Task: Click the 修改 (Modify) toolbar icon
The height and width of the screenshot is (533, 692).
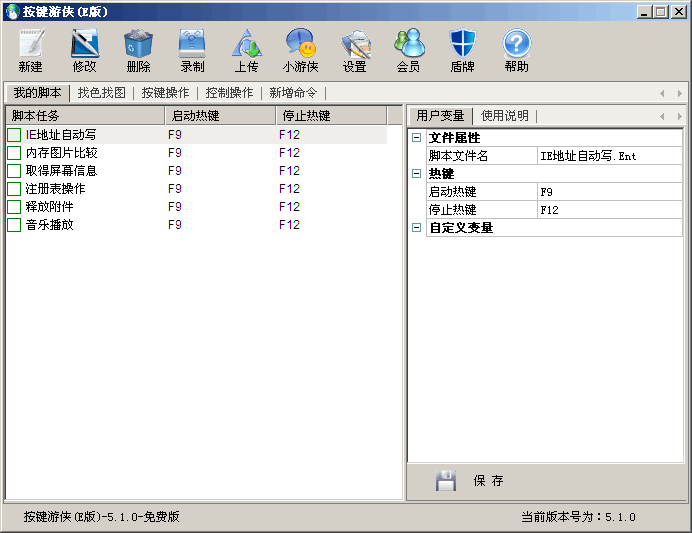Action: coord(85,43)
